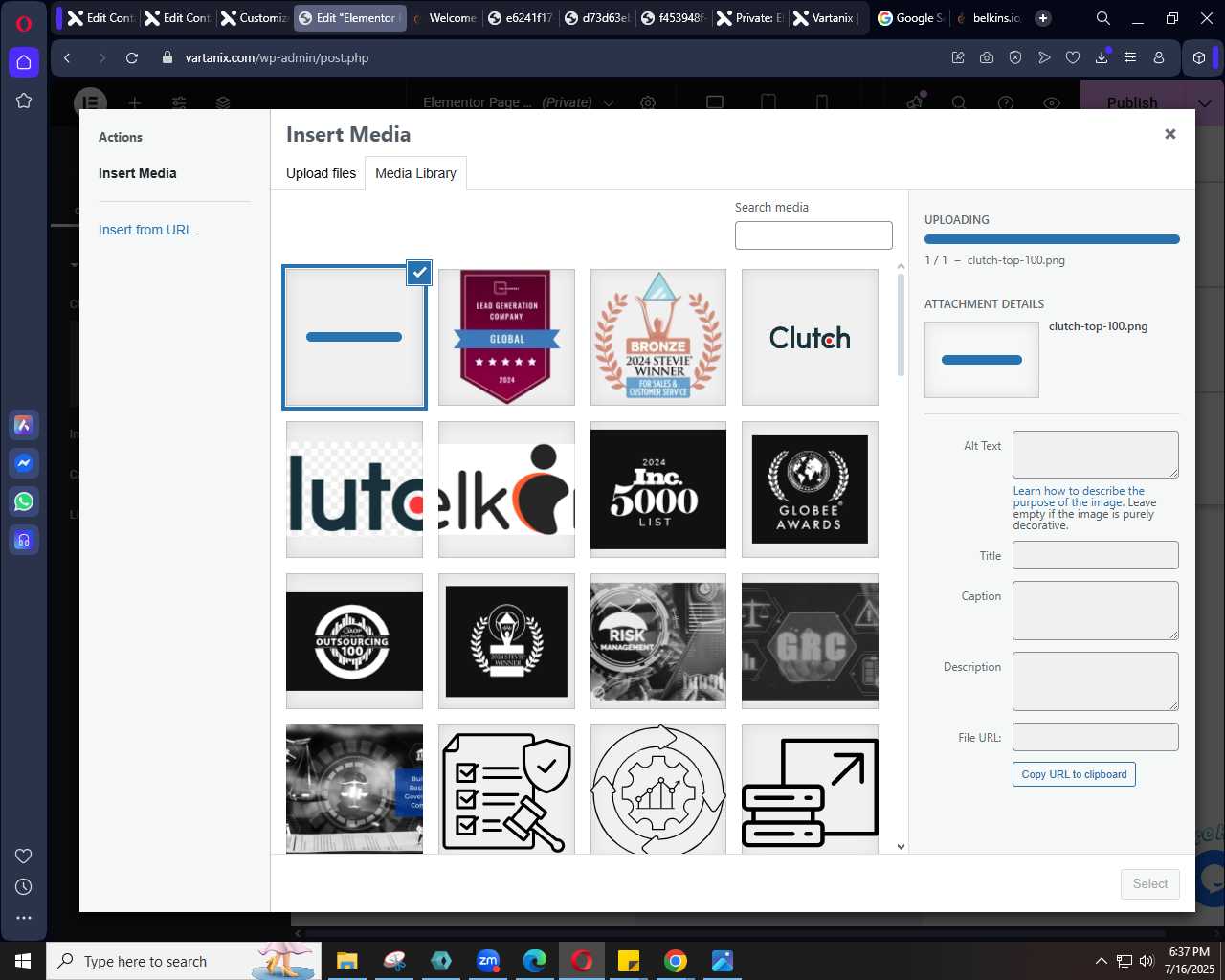Viewport: 1225px width, 980px height.
Task: Pick the Outsourcing 100 thumbnail
Action: 354,641
